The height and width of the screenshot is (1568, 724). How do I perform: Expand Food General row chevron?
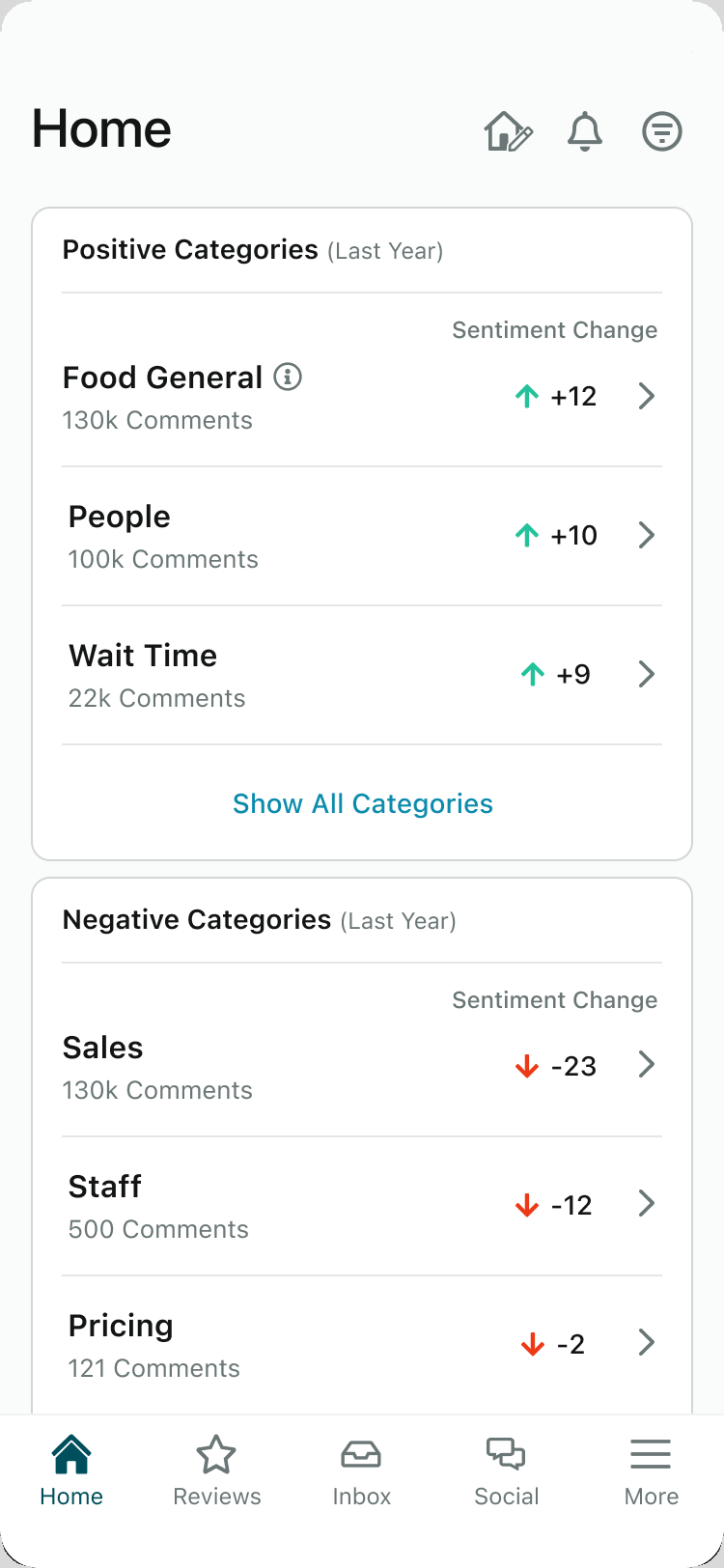(x=647, y=396)
